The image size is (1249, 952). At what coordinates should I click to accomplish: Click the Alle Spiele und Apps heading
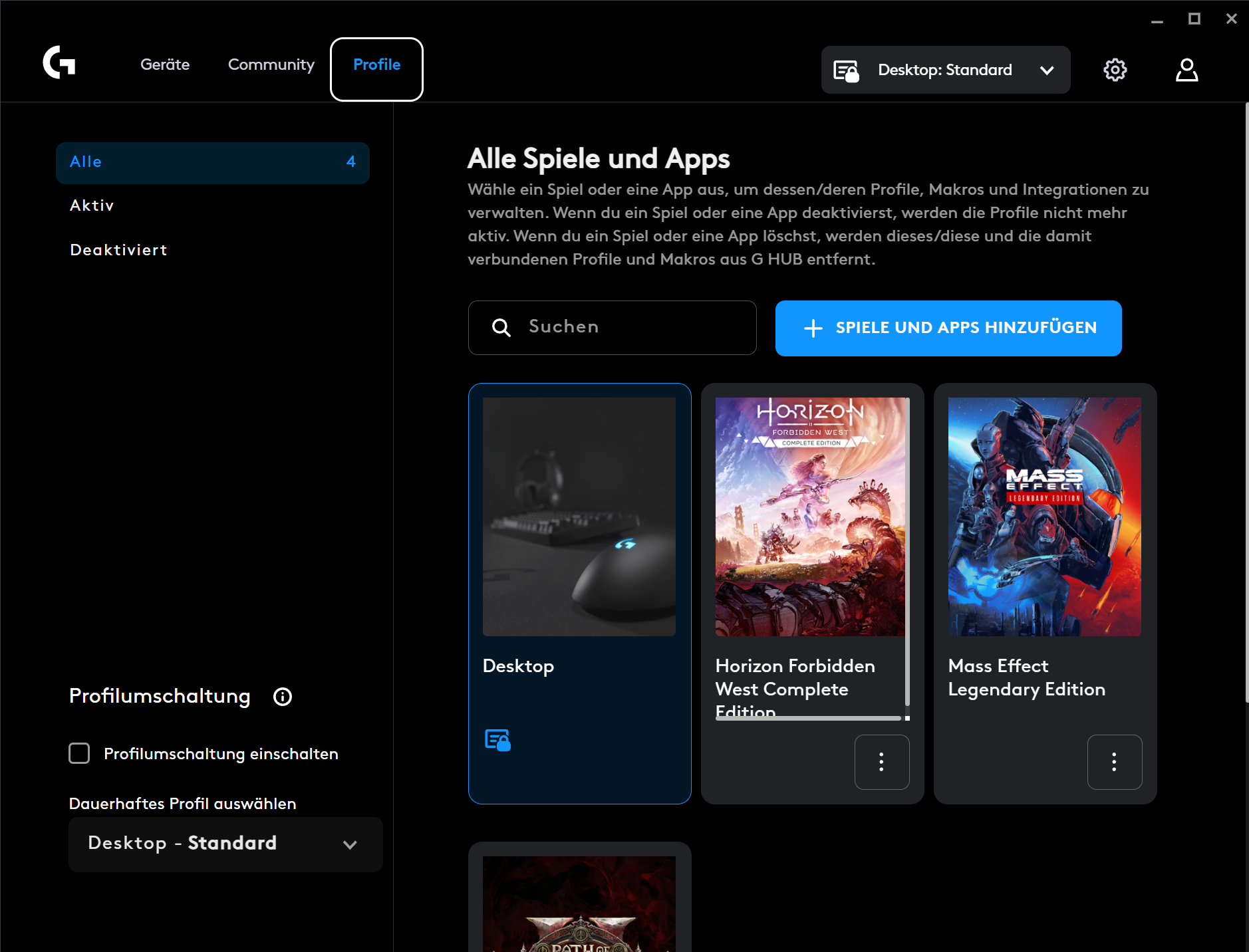coord(599,159)
